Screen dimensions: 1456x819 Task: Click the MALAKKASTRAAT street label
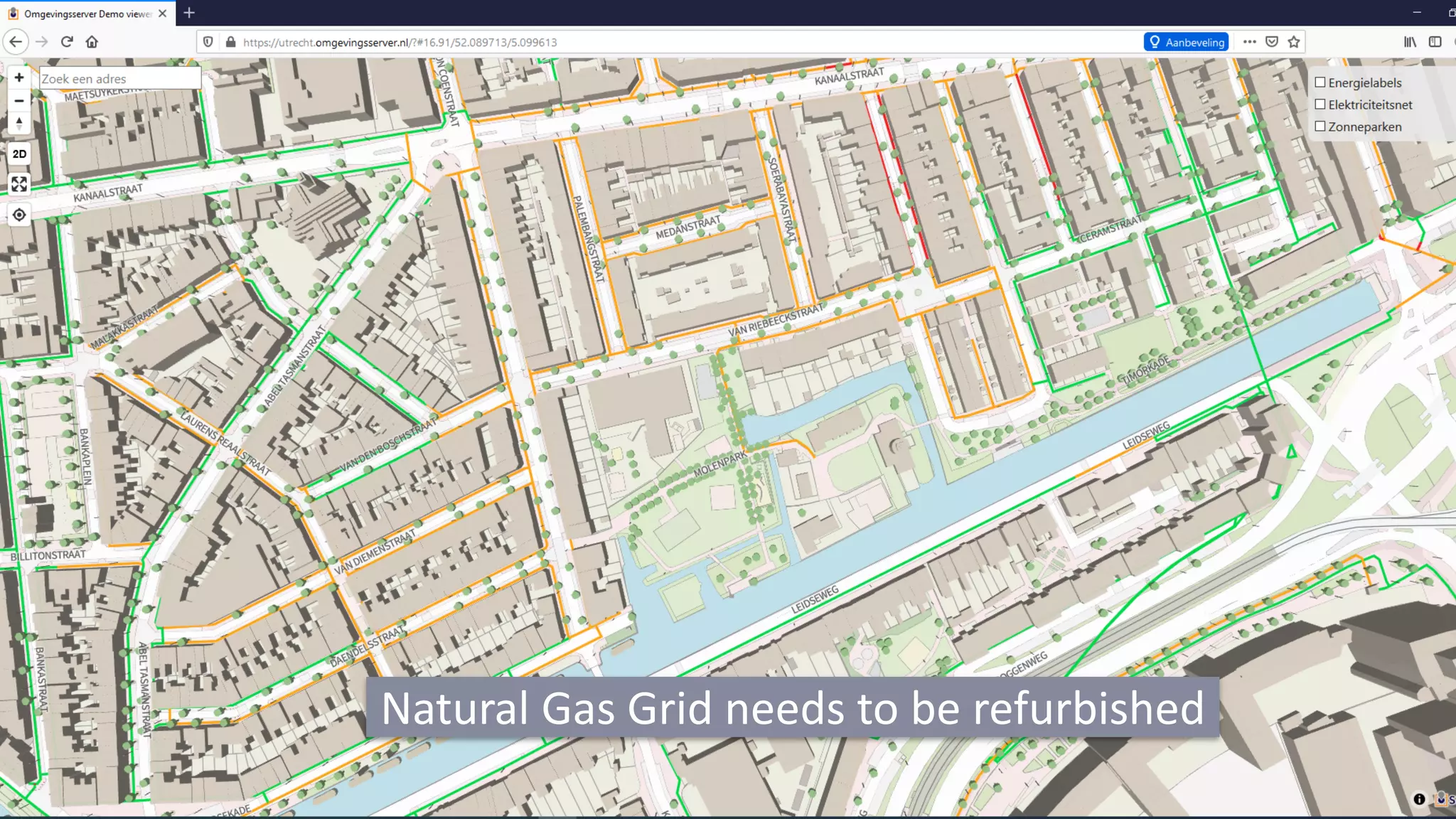(x=124, y=328)
